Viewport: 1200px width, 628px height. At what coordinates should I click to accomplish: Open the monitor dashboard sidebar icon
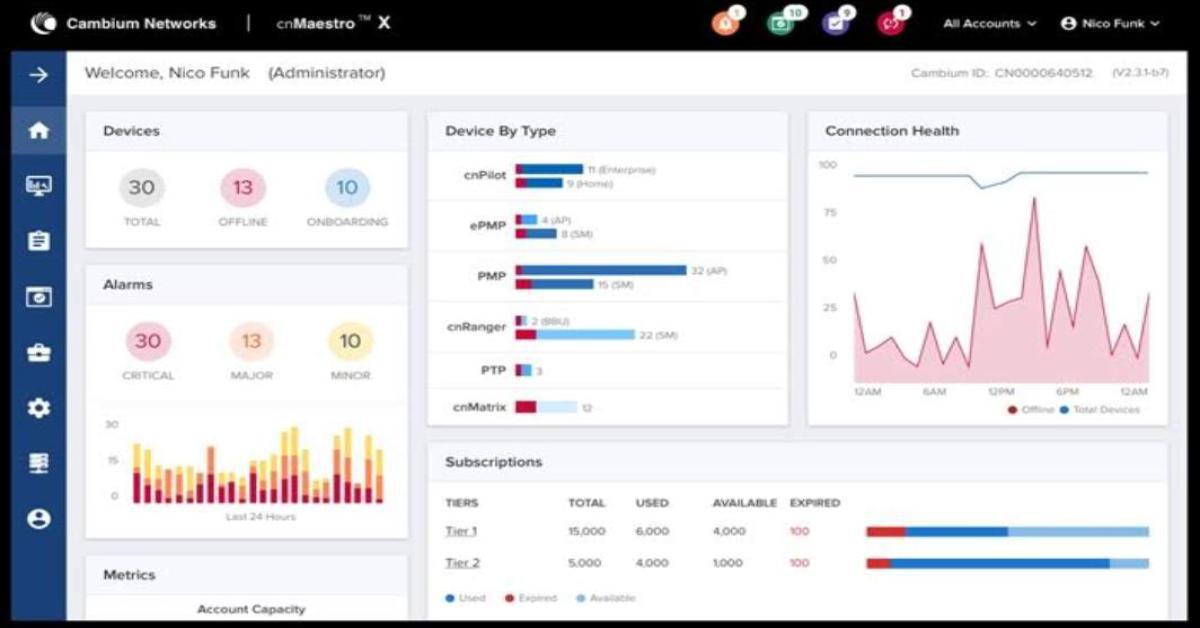[39, 186]
